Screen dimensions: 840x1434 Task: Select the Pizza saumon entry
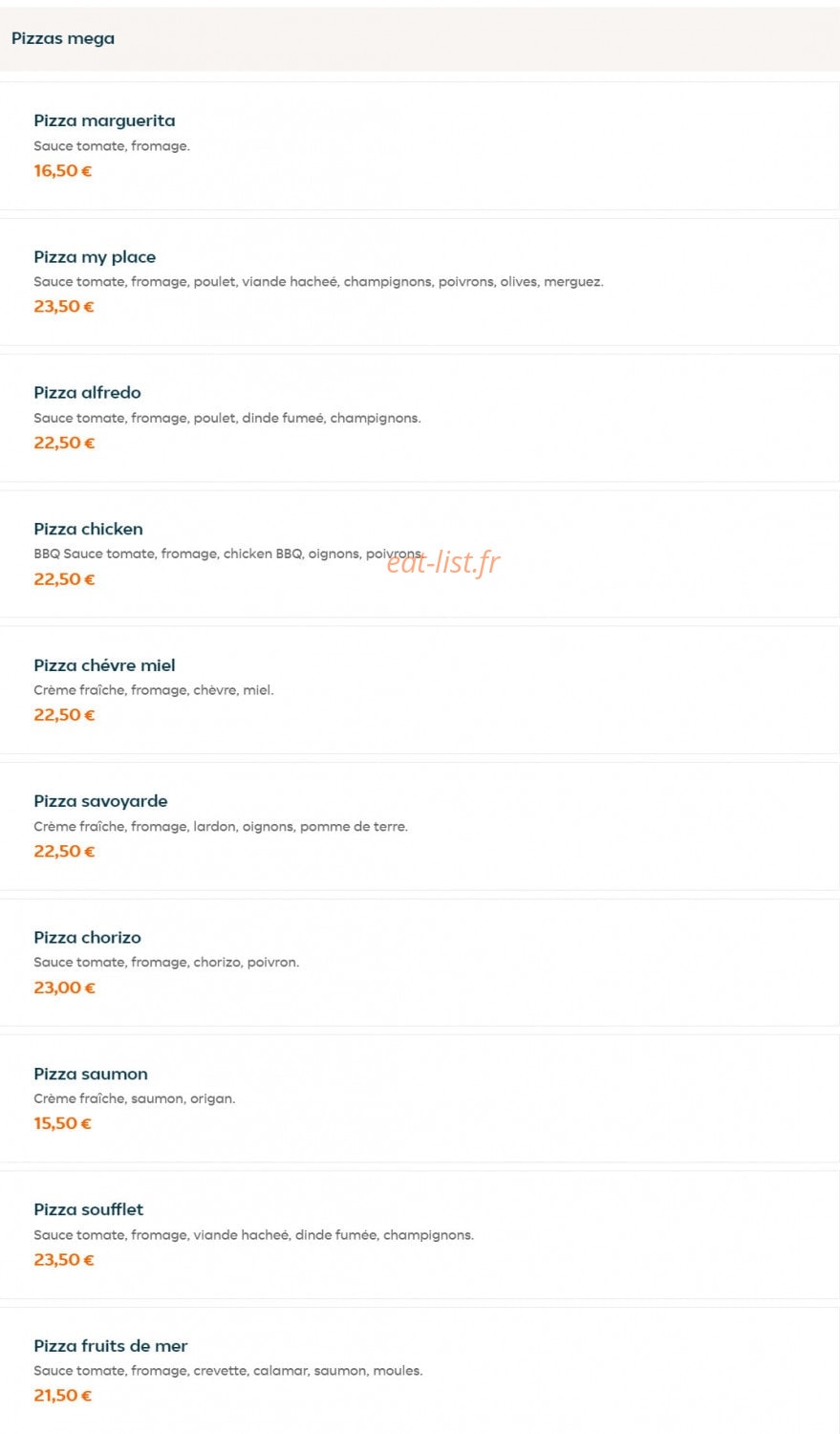(x=420, y=1098)
